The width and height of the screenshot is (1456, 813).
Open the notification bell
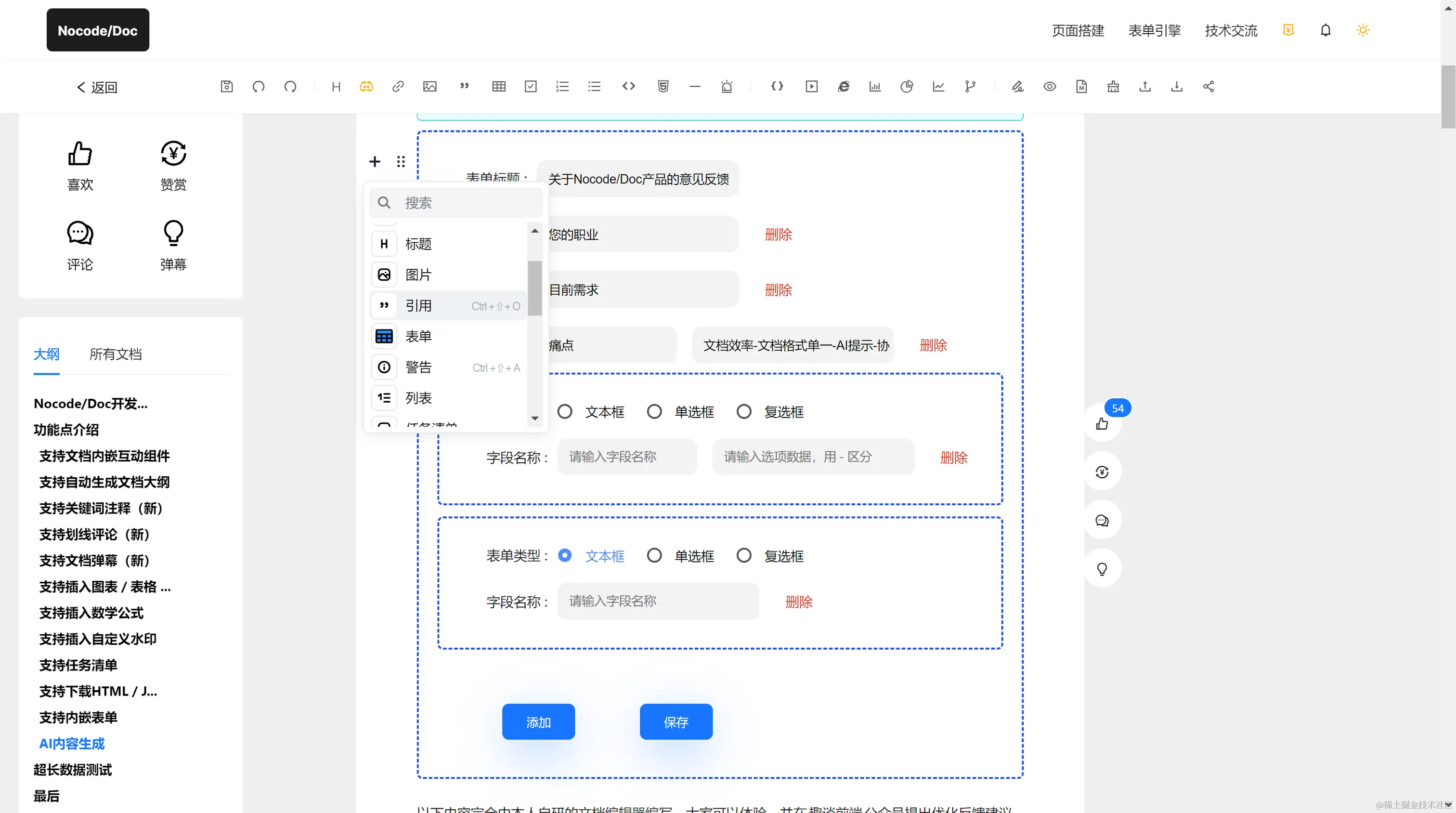tap(1326, 30)
